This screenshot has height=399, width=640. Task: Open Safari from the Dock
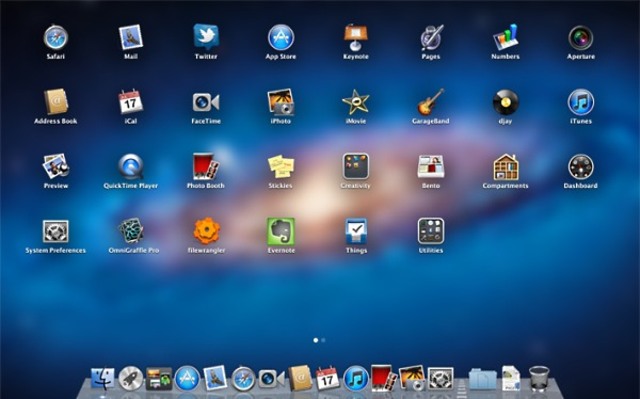click(243, 379)
